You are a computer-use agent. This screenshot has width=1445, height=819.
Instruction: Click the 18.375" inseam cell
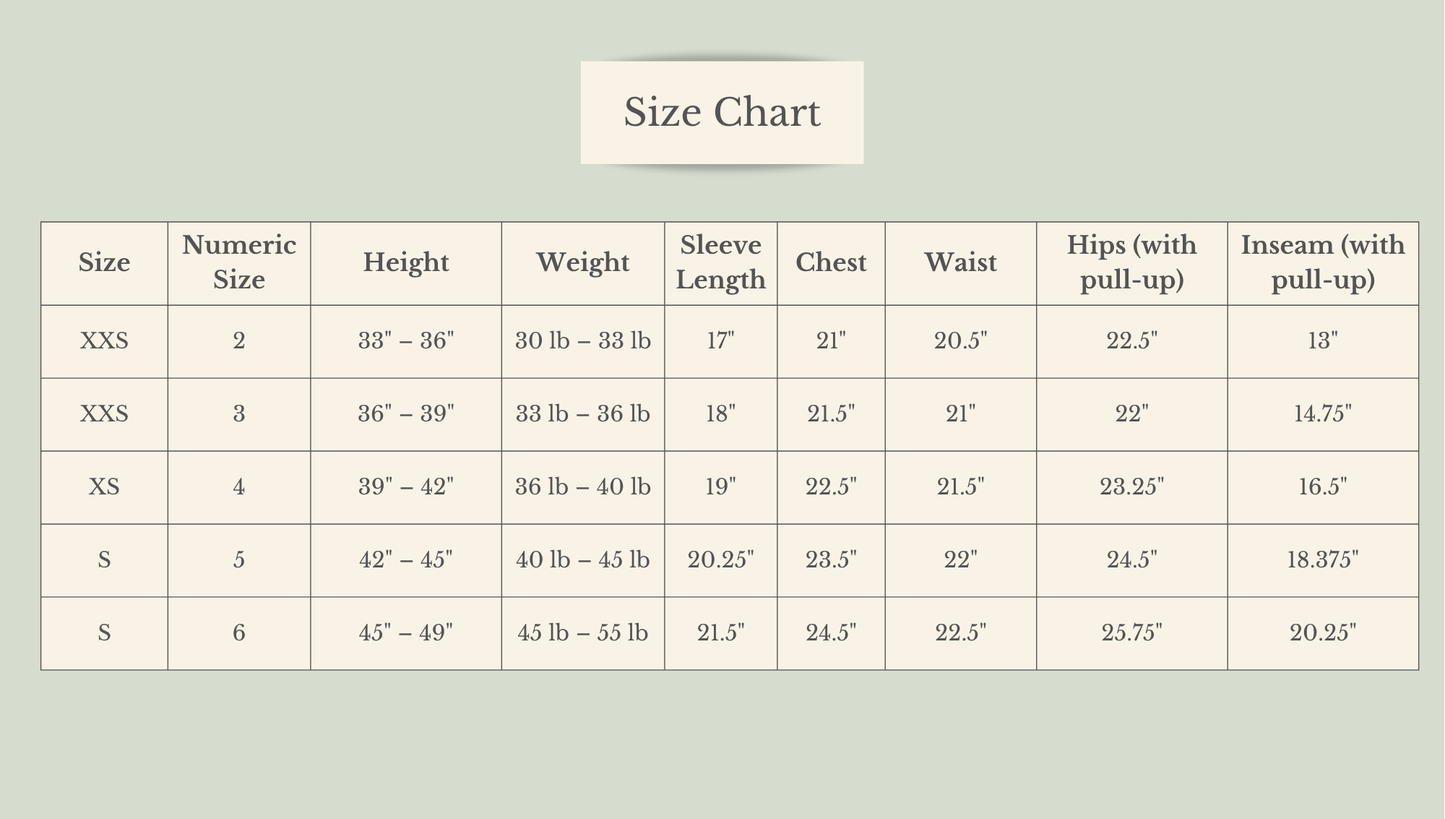tap(1322, 560)
